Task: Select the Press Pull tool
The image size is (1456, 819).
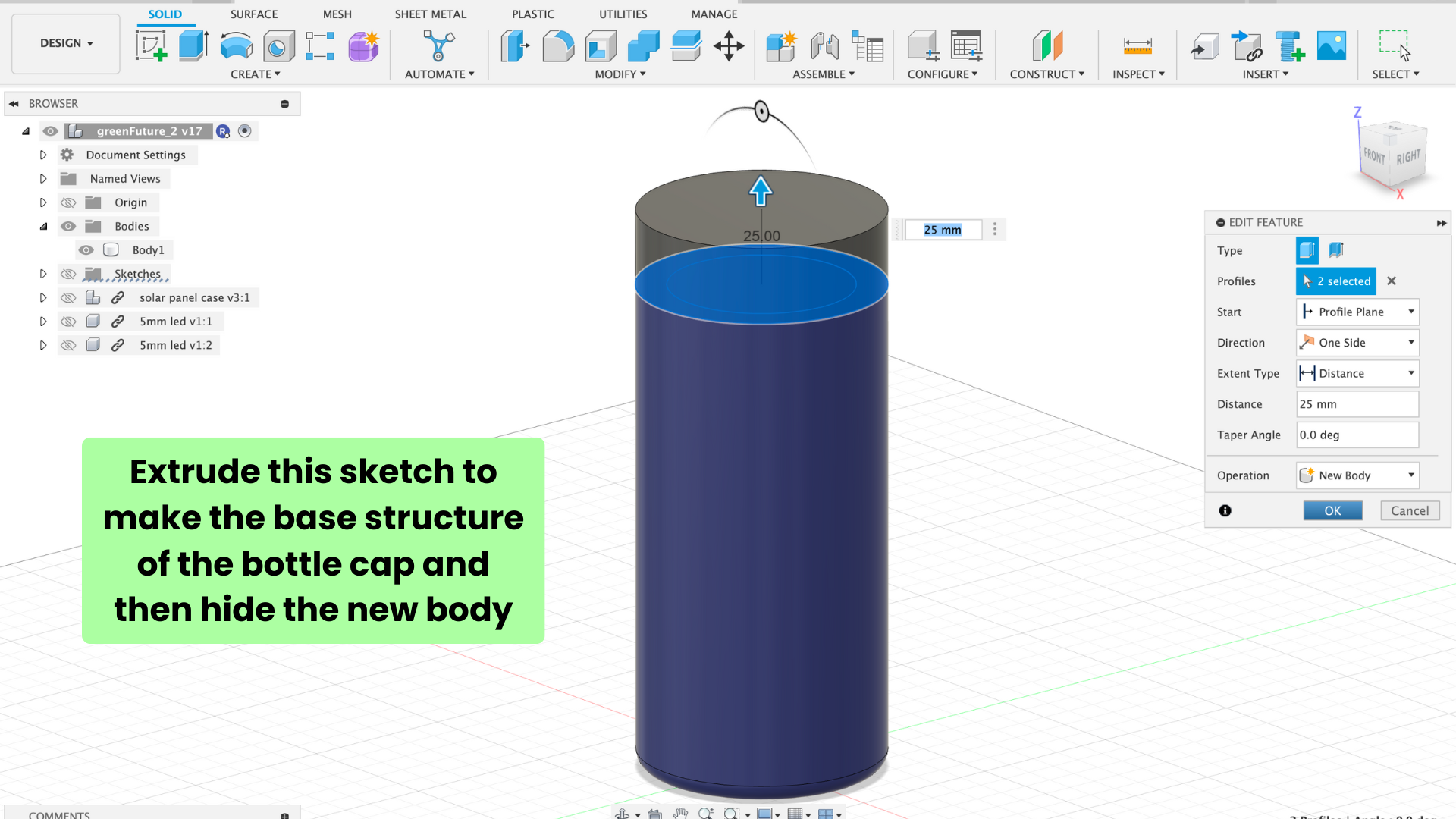Action: click(515, 46)
